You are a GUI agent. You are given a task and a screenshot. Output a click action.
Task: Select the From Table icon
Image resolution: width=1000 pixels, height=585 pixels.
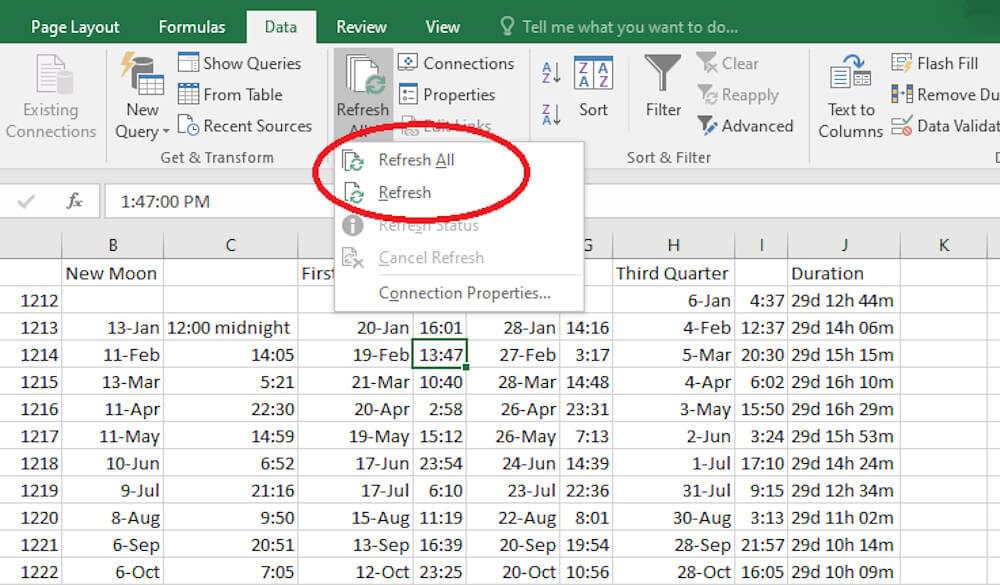click(x=189, y=95)
